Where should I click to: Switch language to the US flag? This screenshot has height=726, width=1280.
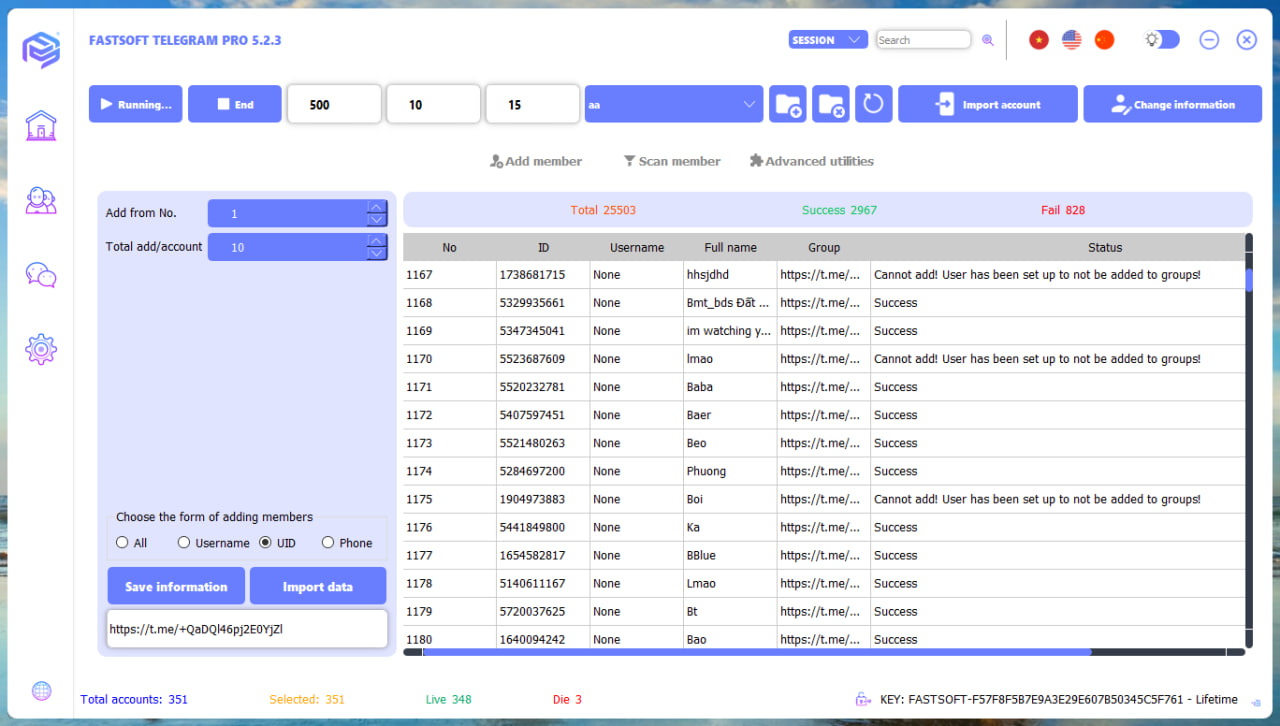click(1071, 39)
